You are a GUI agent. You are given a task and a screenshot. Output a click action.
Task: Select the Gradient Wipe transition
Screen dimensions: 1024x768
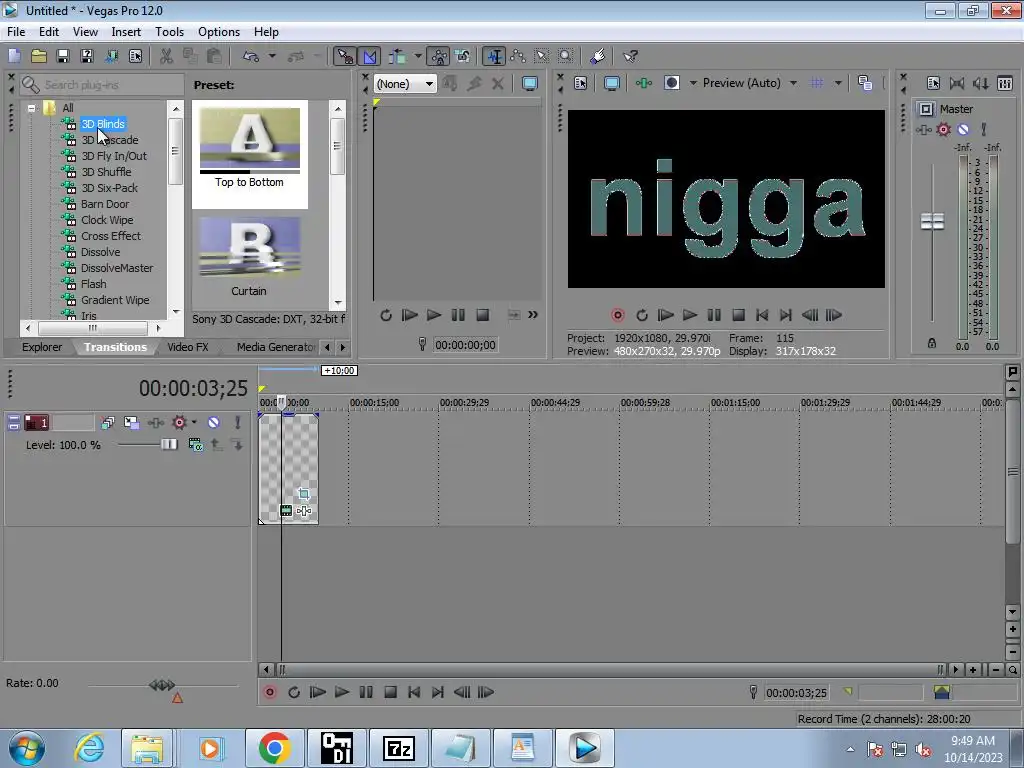[115, 300]
